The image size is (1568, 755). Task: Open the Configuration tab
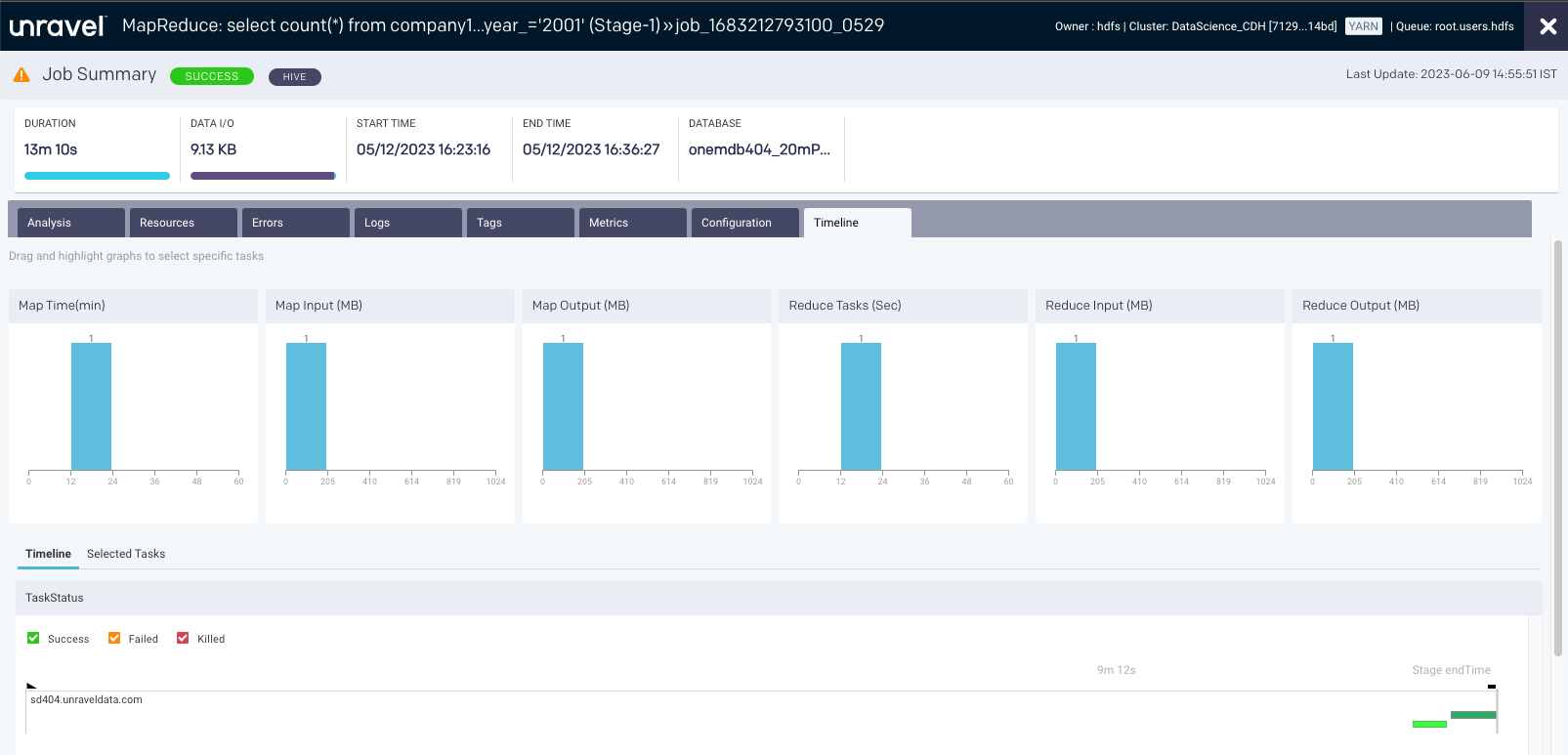pos(745,223)
